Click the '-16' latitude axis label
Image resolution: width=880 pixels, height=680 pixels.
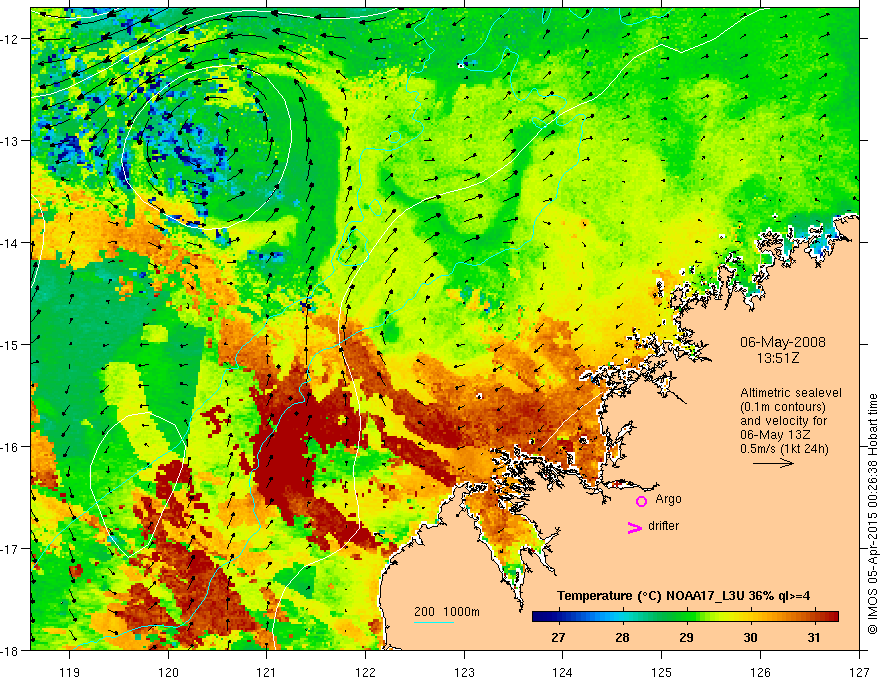(x=10, y=447)
